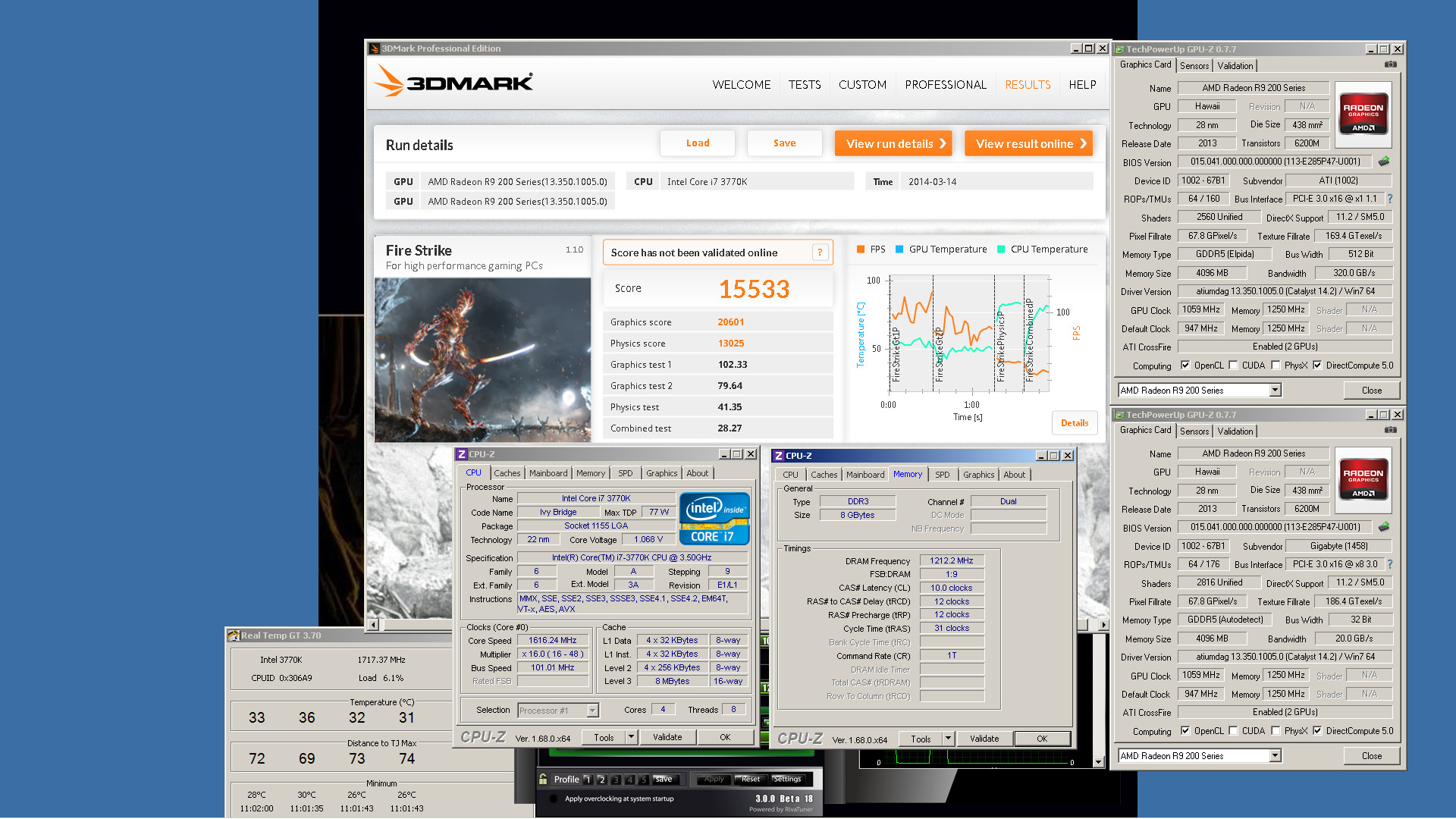Select Afterburner profile slot 3

tap(616, 780)
